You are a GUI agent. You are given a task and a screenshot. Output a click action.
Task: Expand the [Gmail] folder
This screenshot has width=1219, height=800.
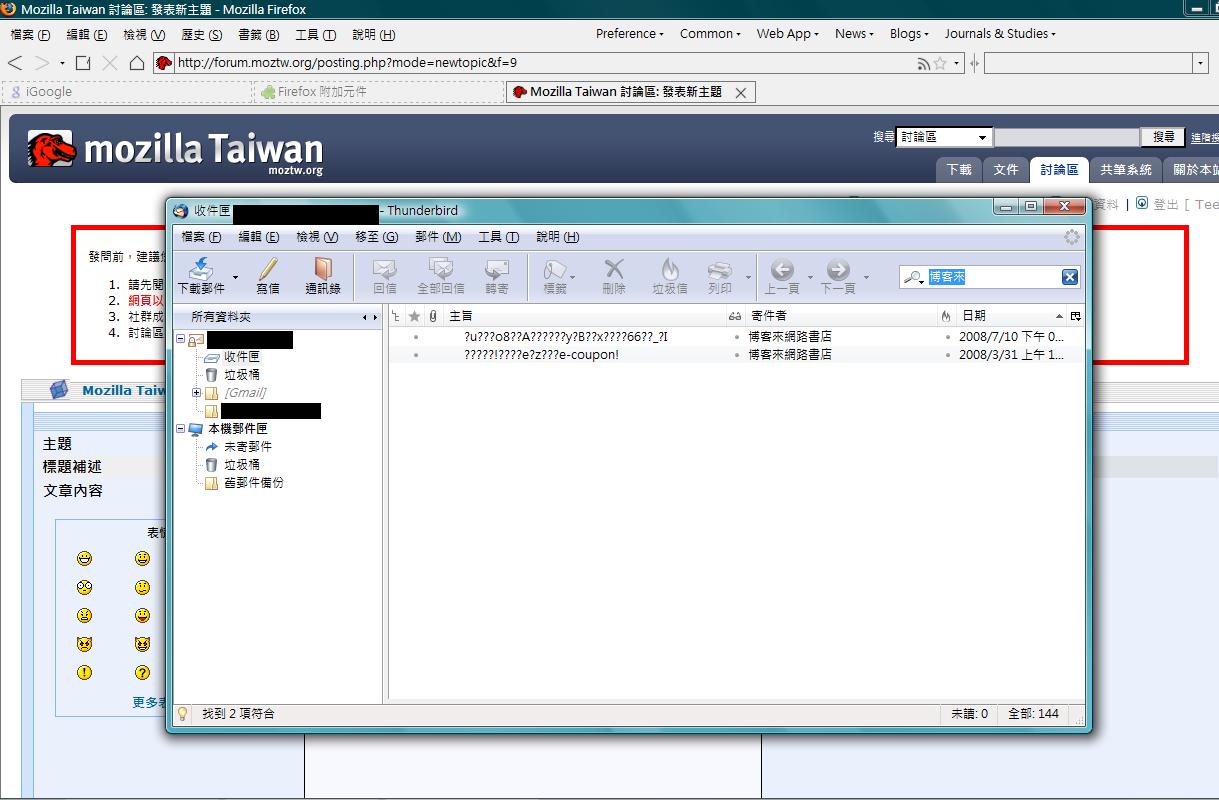click(197, 393)
